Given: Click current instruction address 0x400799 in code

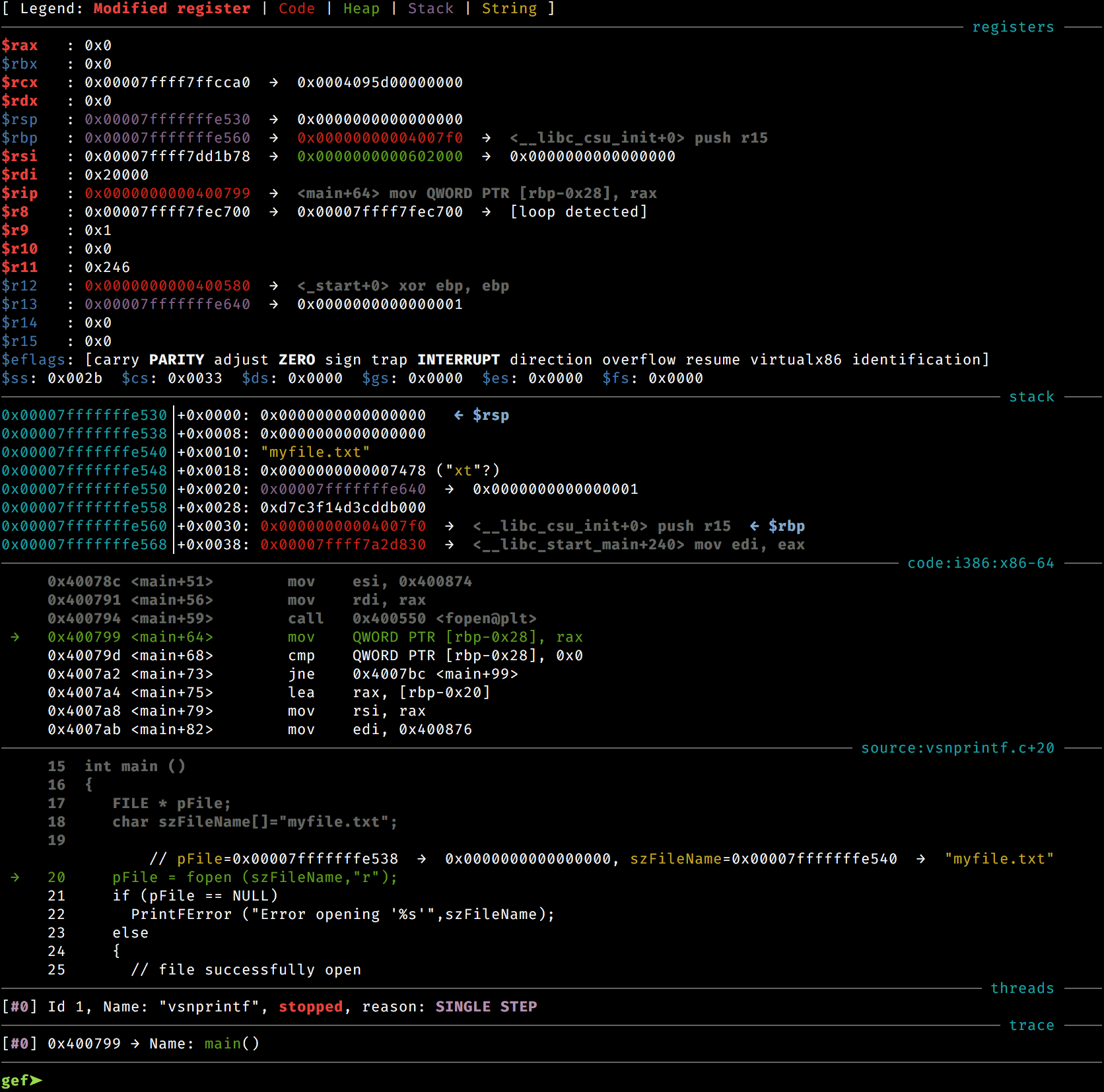Looking at the screenshot, I should [x=84, y=637].
